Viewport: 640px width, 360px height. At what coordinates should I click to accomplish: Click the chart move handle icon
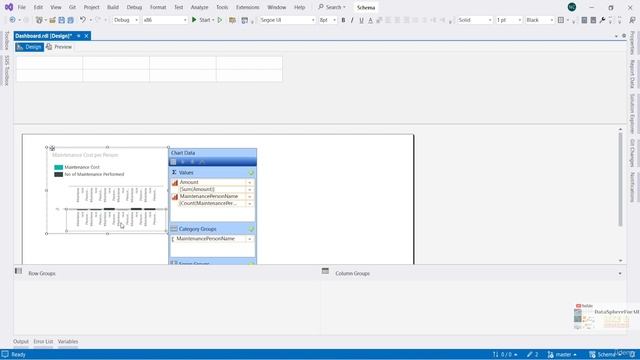(x=52, y=148)
